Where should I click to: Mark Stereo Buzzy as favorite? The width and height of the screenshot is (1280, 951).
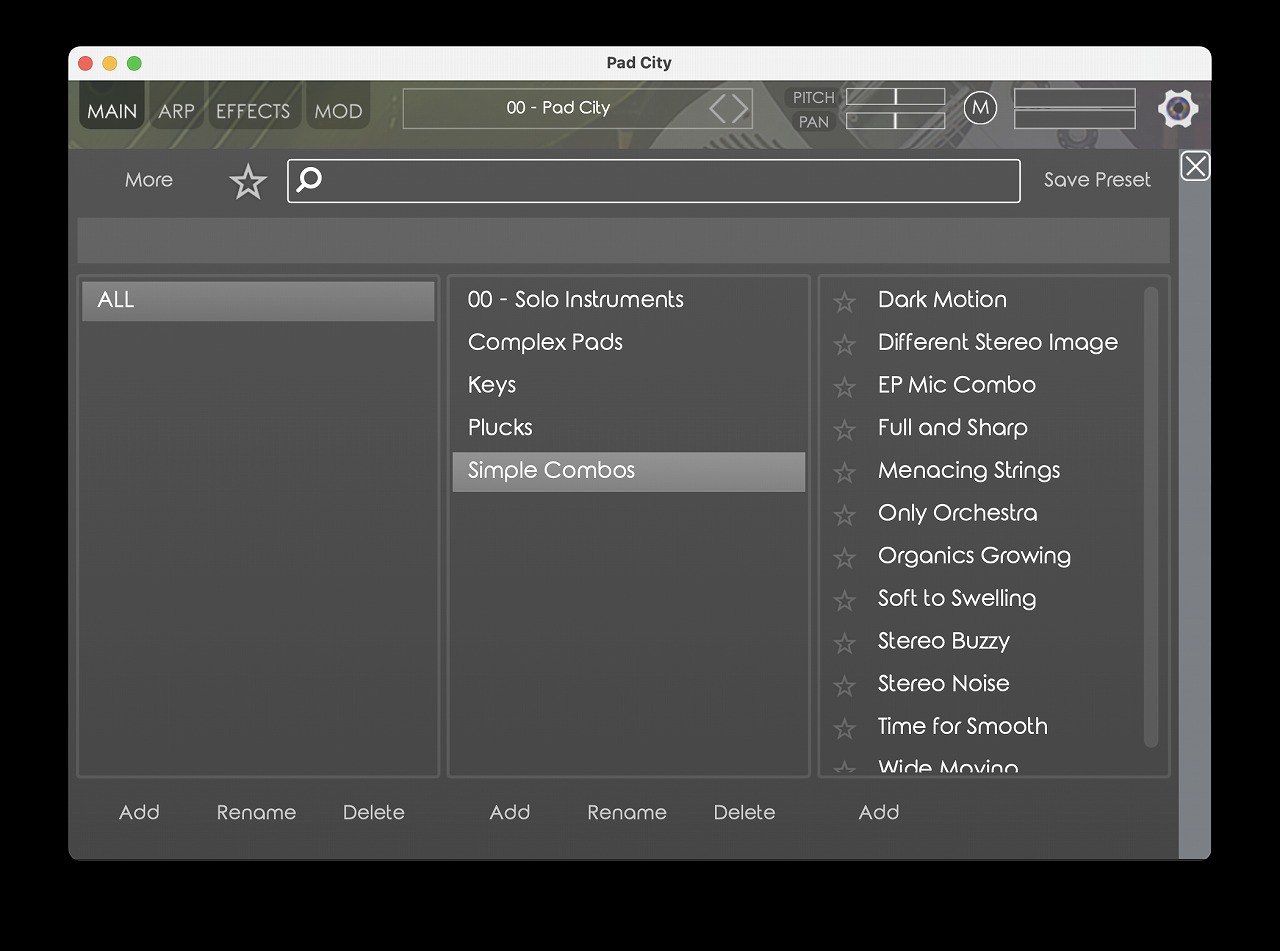(x=845, y=643)
